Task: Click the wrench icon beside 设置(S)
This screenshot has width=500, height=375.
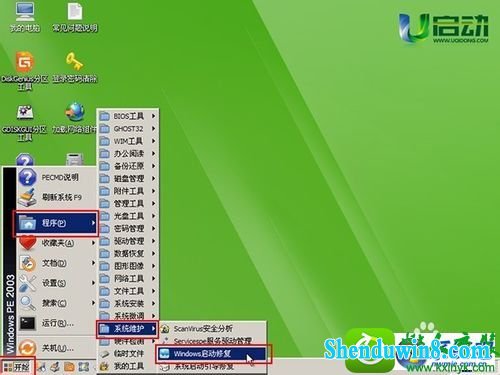Action: click(27, 283)
